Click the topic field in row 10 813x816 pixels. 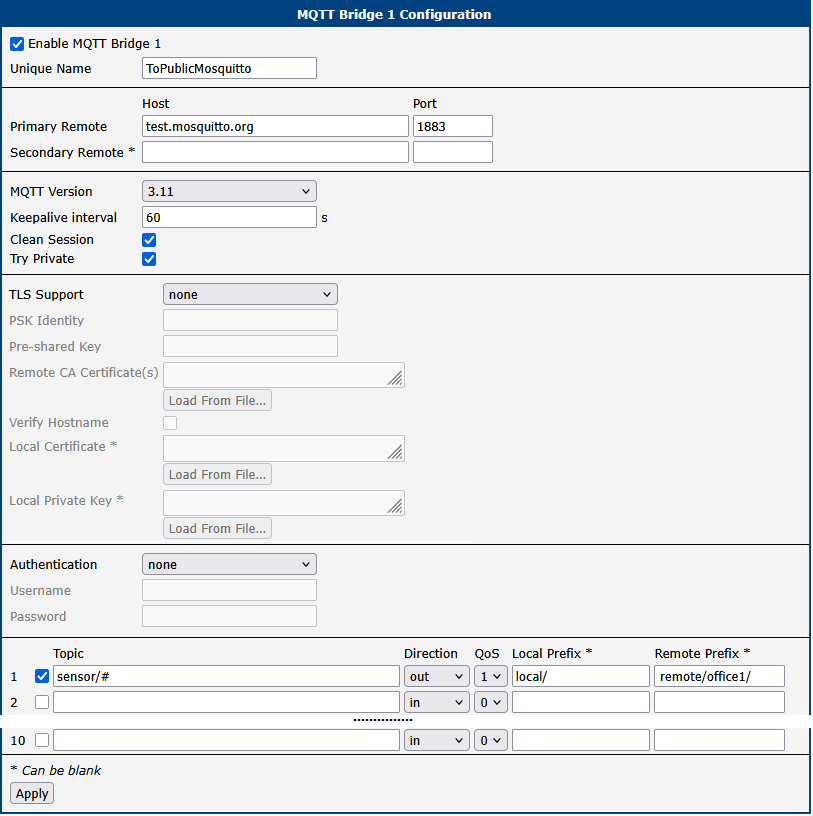226,741
